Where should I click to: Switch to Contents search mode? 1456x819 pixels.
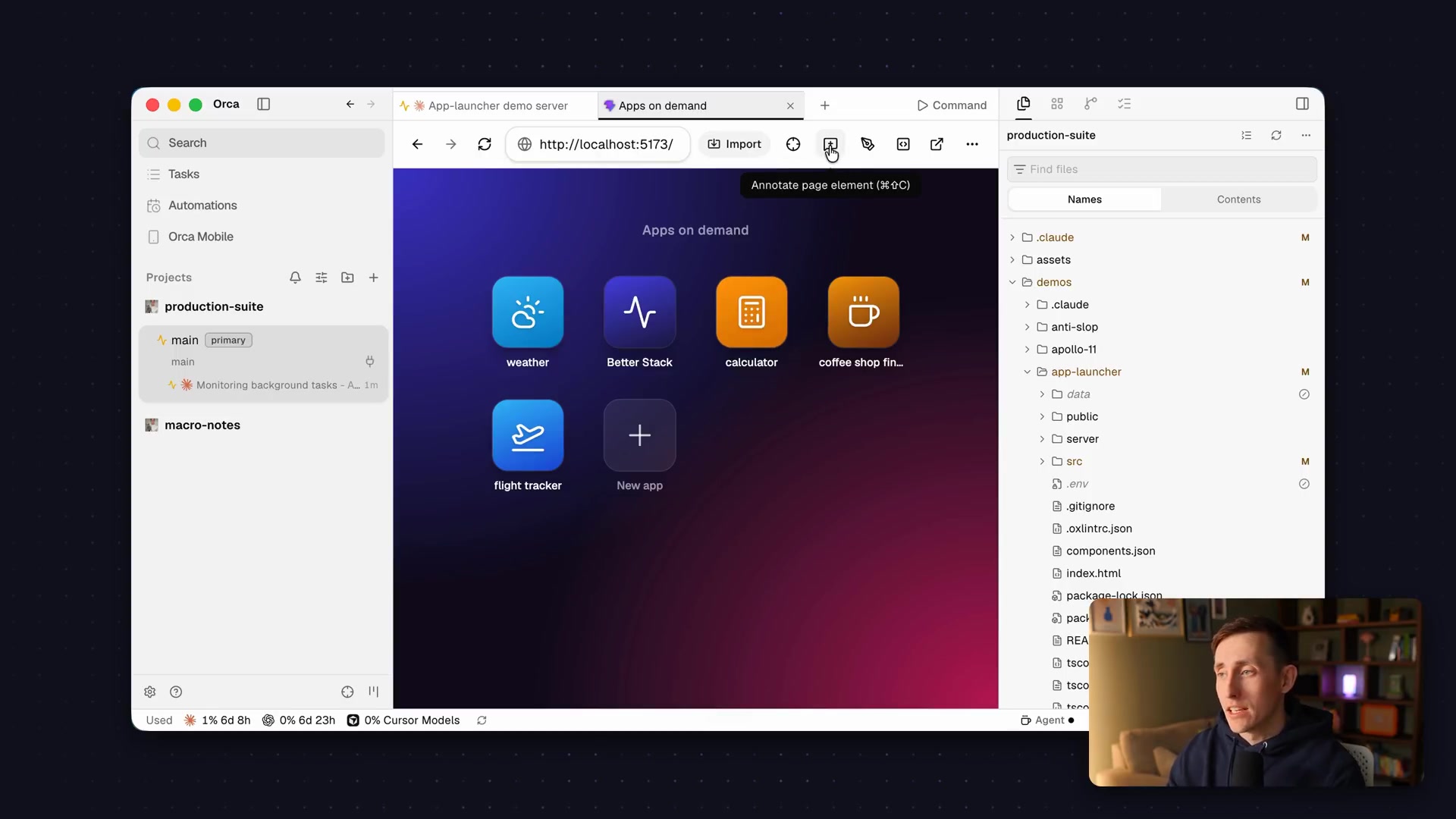click(1238, 199)
